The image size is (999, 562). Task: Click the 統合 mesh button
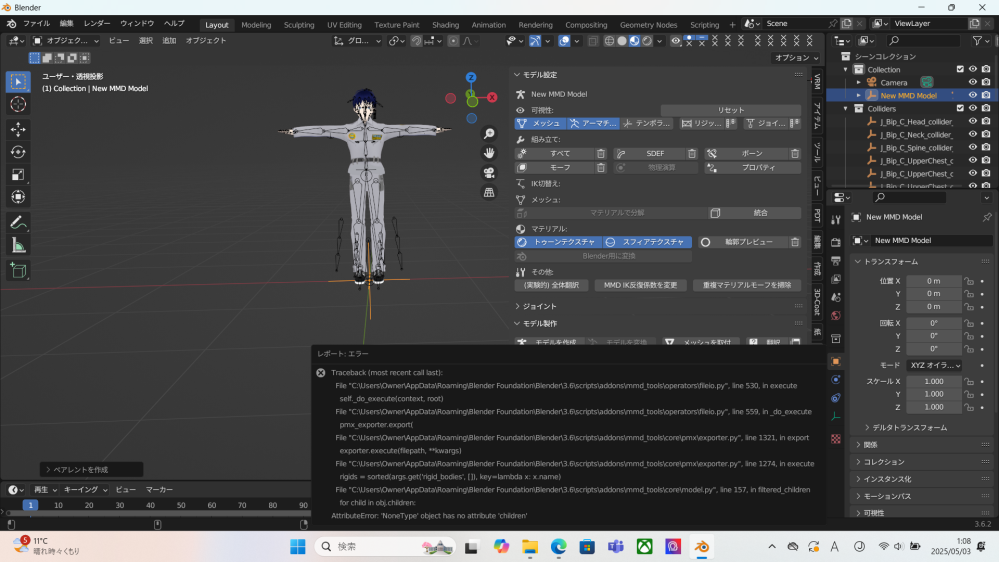pyautogui.click(x=754, y=213)
